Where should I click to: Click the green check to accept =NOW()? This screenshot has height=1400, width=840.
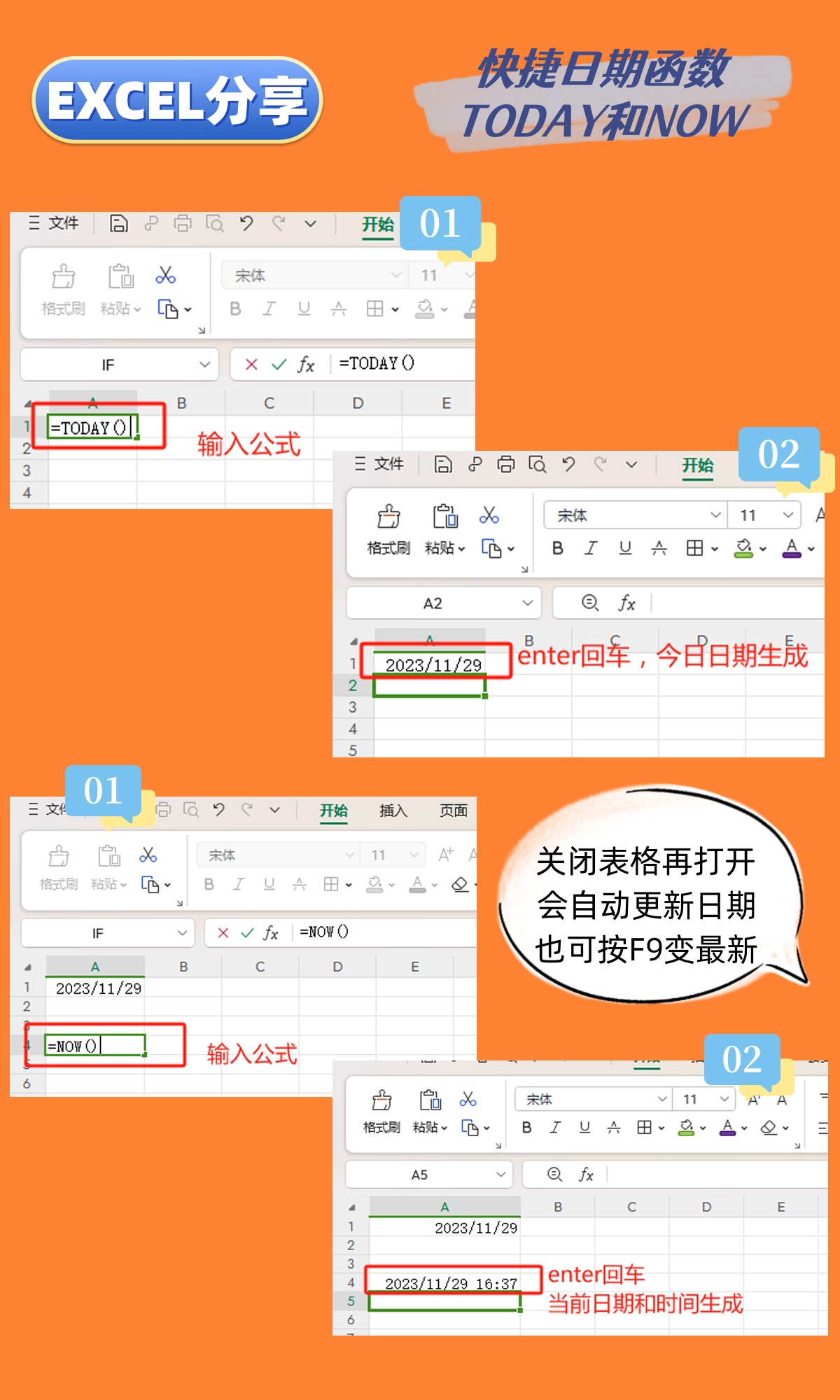click(x=247, y=933)
